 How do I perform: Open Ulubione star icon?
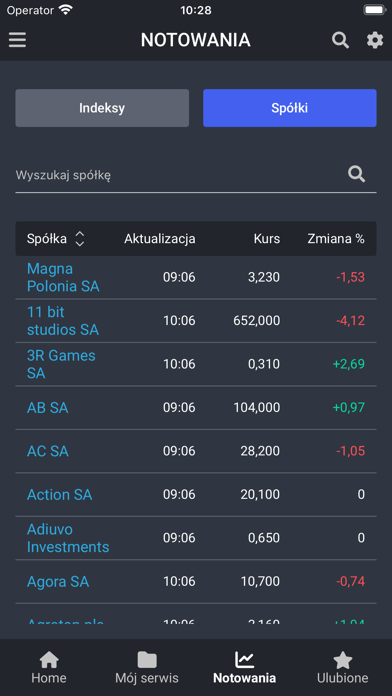[342, 660]
